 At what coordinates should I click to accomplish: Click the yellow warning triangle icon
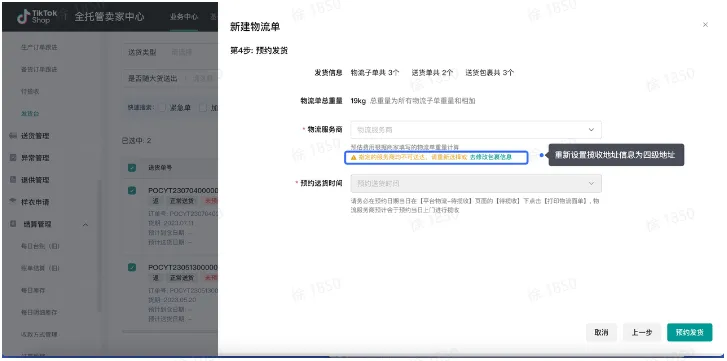coord(354,158)
